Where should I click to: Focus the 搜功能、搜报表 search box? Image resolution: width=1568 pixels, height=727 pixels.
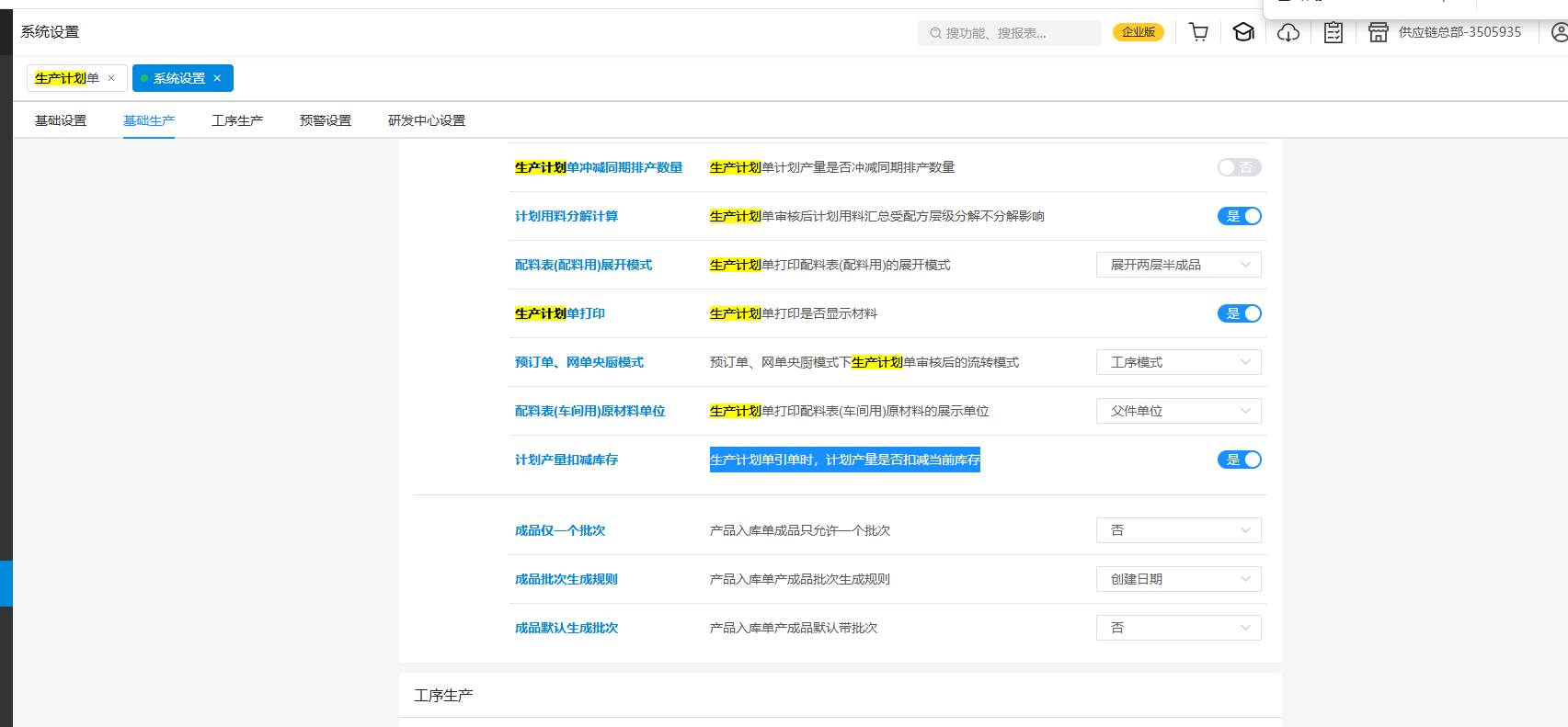tap(1010, 33)
